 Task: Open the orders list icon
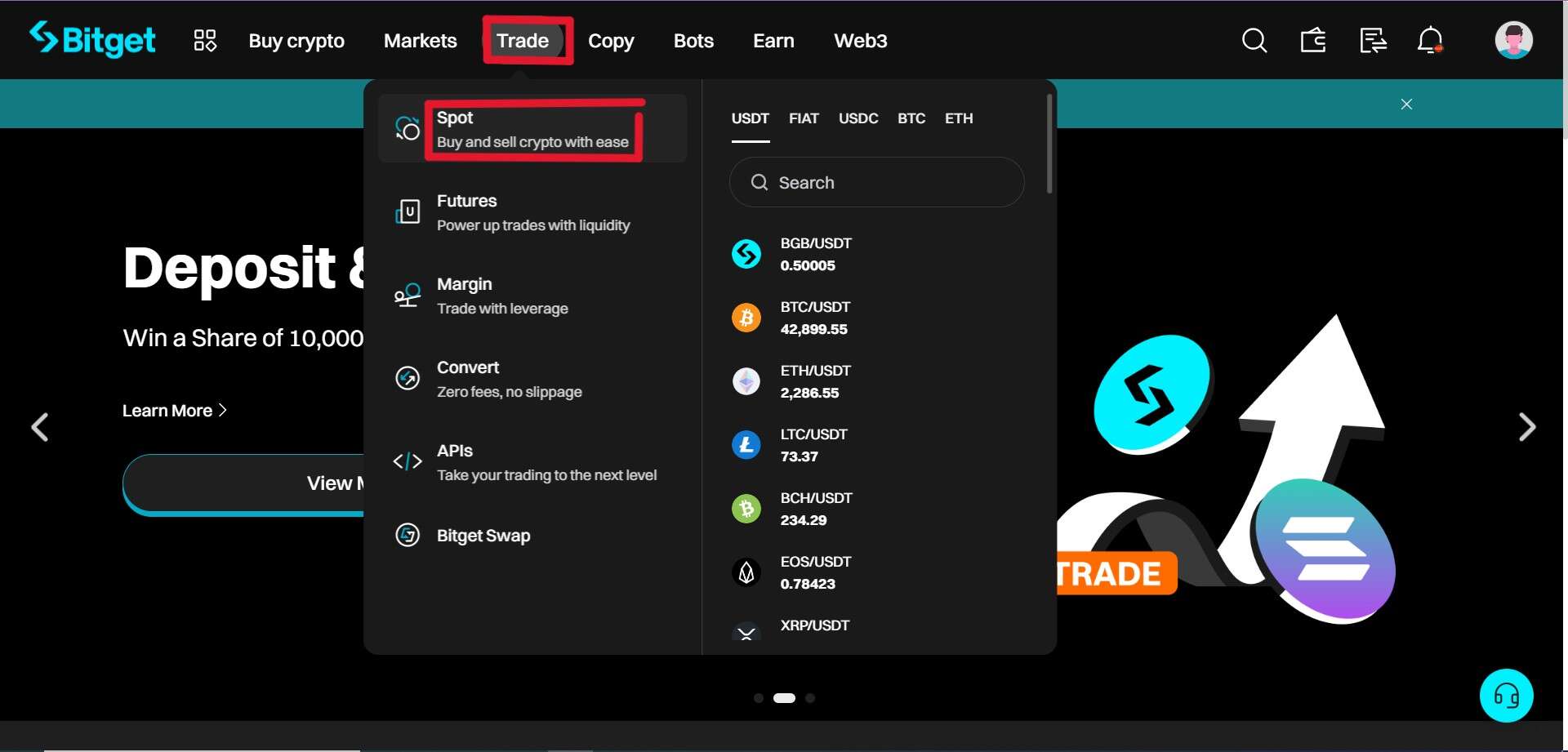[x=1373, y=40]
